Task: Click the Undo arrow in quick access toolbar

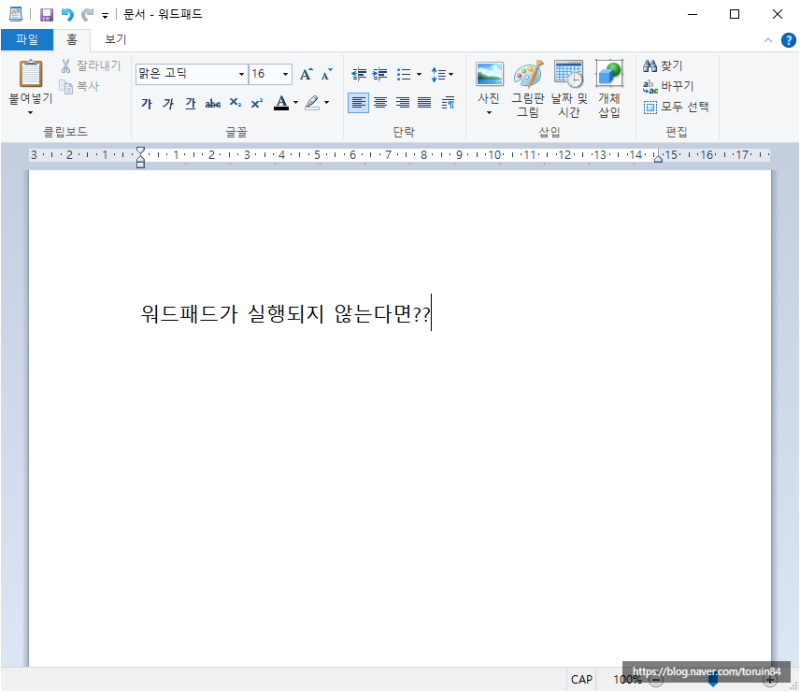Action: tap(65, 13)
